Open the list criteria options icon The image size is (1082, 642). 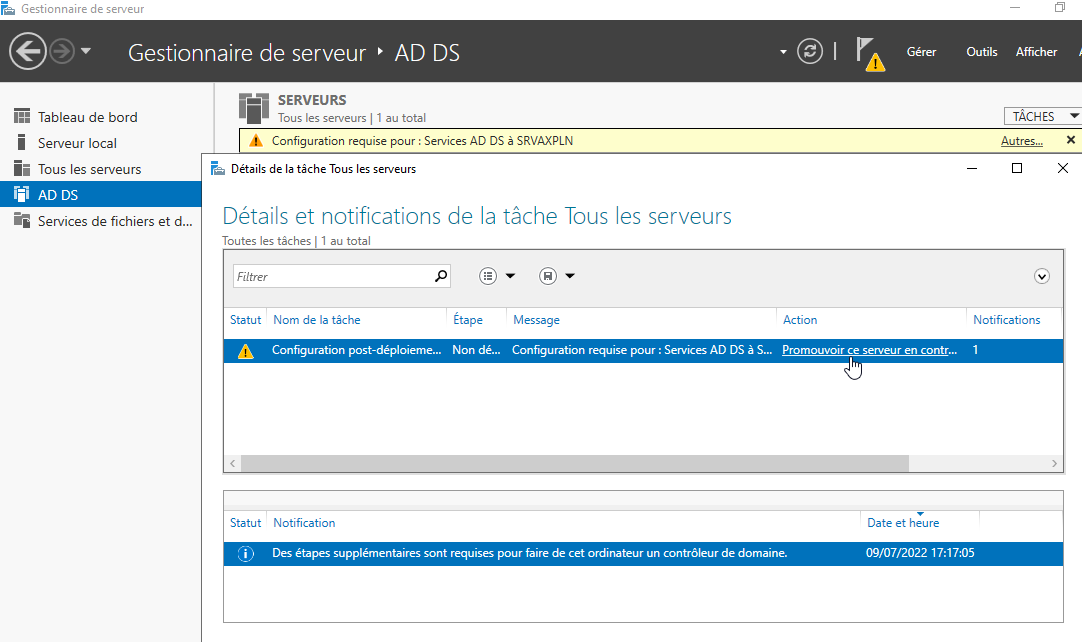[x=488, y=276]
